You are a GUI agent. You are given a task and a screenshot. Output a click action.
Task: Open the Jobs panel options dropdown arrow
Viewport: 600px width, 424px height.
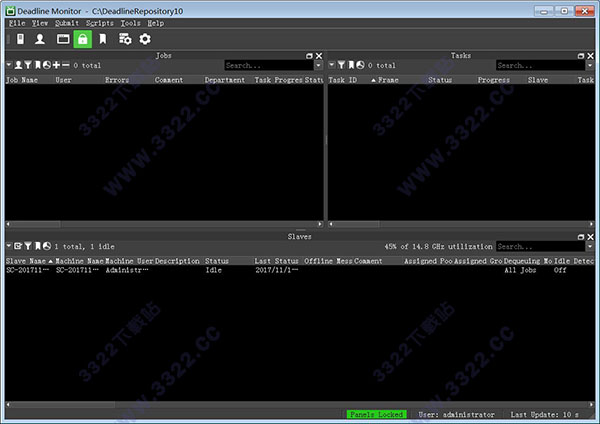coord(9,65)
